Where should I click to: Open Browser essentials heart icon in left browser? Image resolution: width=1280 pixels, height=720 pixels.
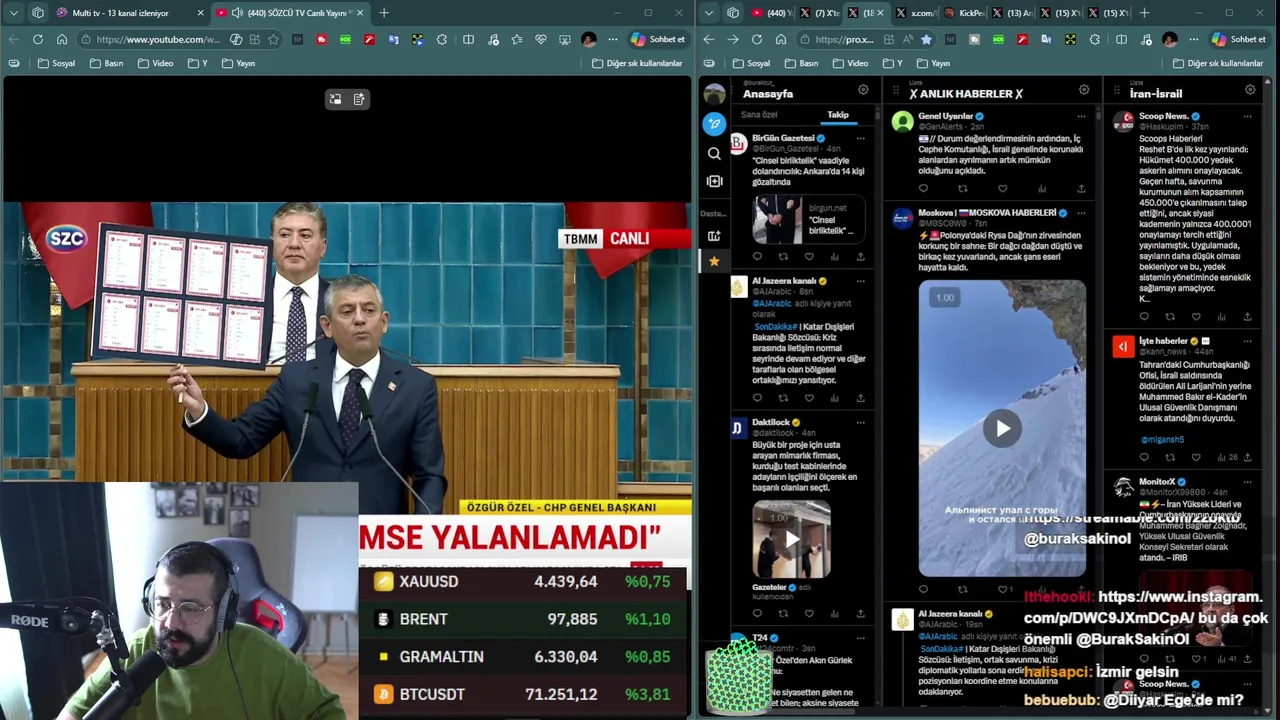pos(541,39)
